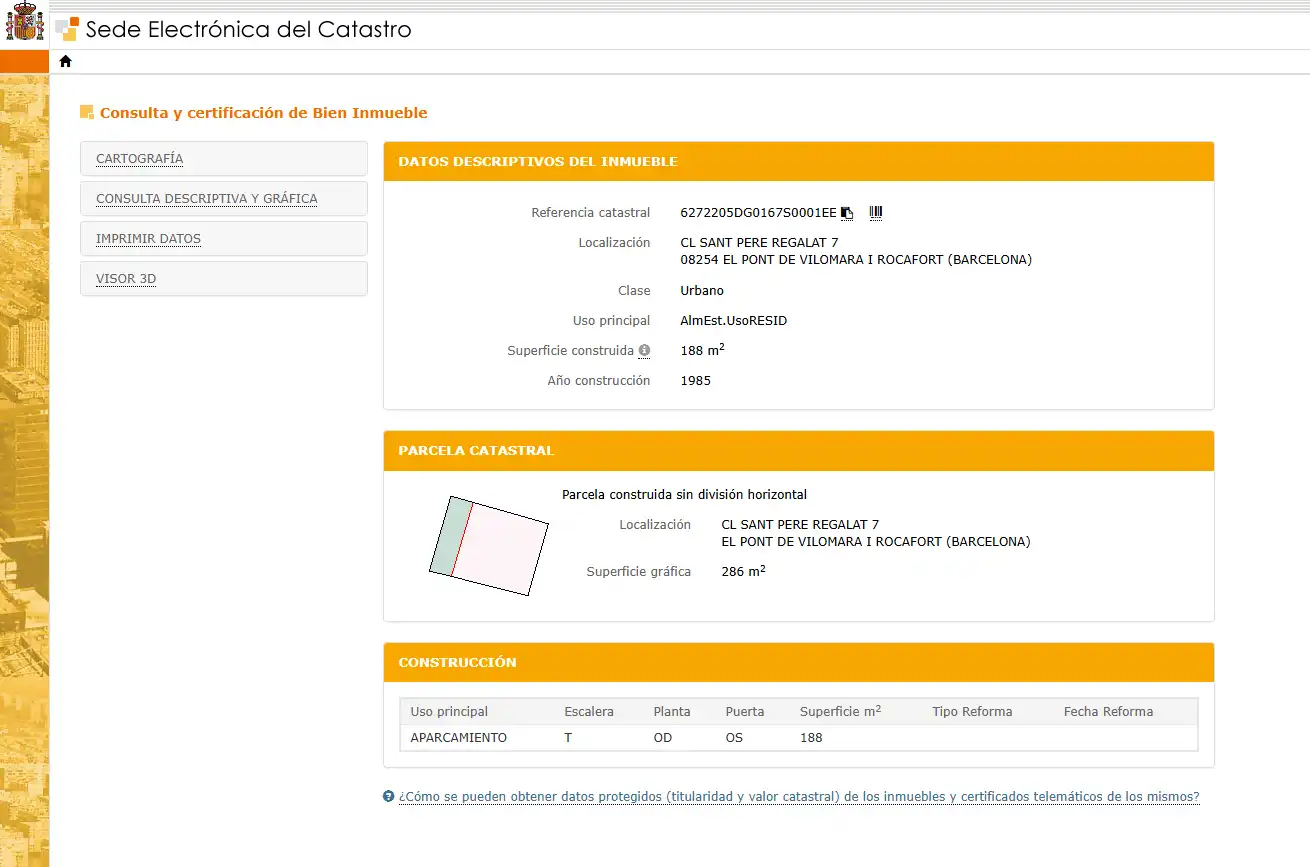The height and width of the screenshot is (867, 1310).
Task: Click 'Escalera' column header
Action: point(589,712)
